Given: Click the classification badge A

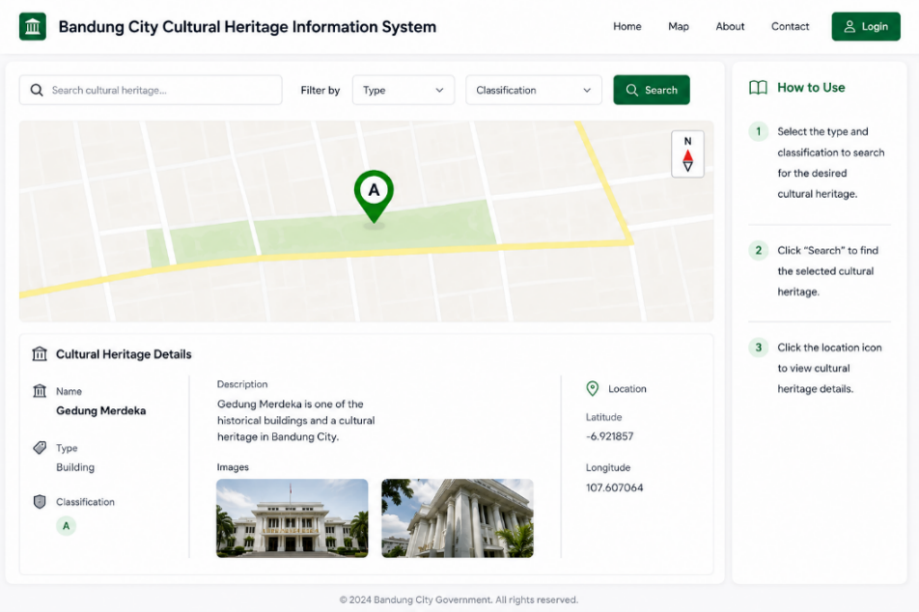Looking at the screenshot, I should [66, 526].
